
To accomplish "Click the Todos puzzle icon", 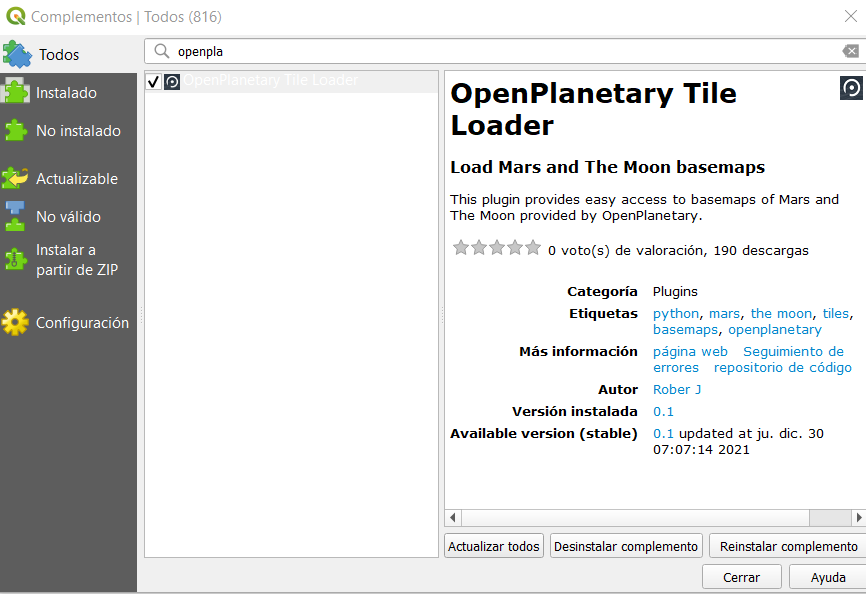I will (x=17, y=54).
